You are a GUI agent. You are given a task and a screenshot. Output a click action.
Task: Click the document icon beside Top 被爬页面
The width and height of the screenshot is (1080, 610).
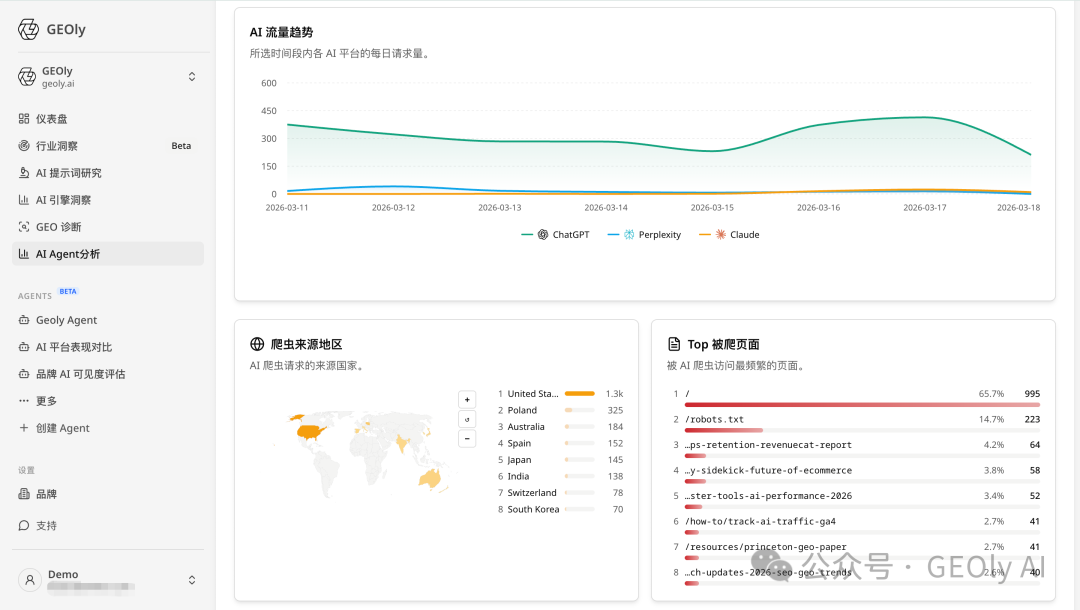[674, 344]
